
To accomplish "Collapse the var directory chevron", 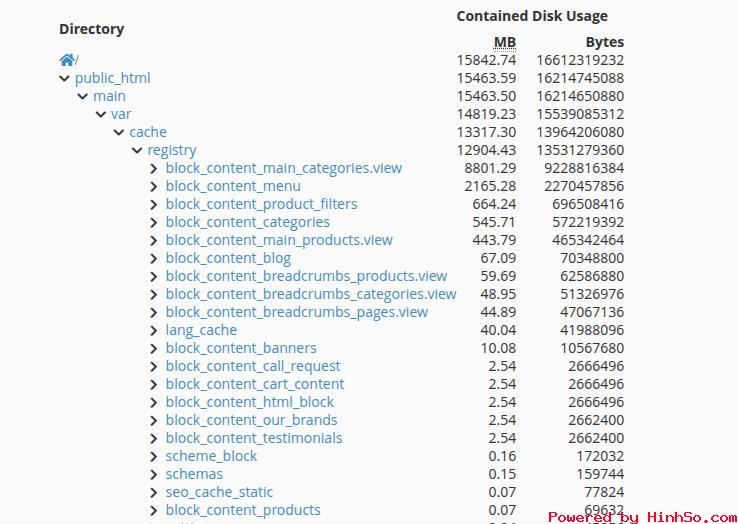I will [101, 114].
